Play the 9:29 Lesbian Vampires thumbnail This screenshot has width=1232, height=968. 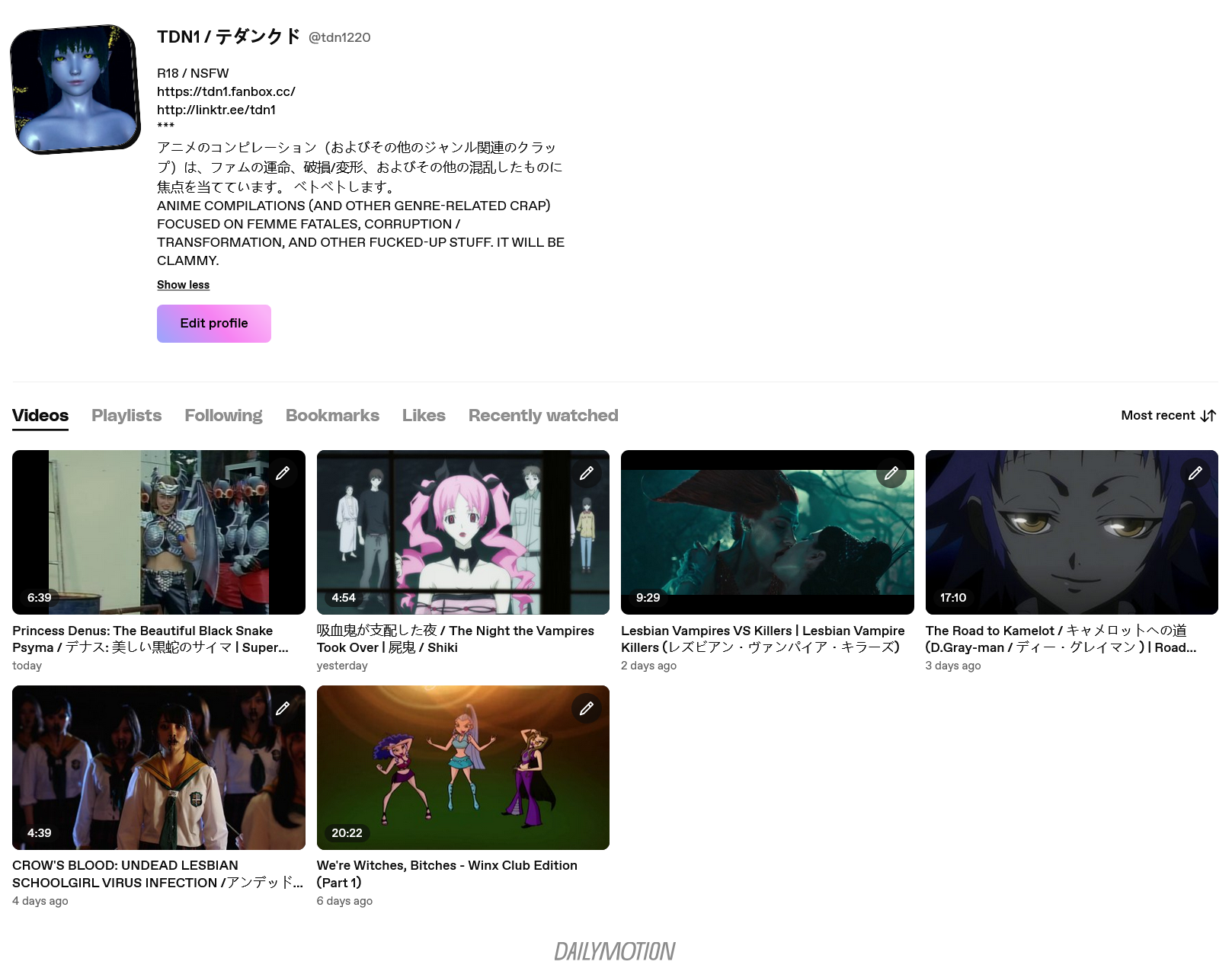click(767, 532)
